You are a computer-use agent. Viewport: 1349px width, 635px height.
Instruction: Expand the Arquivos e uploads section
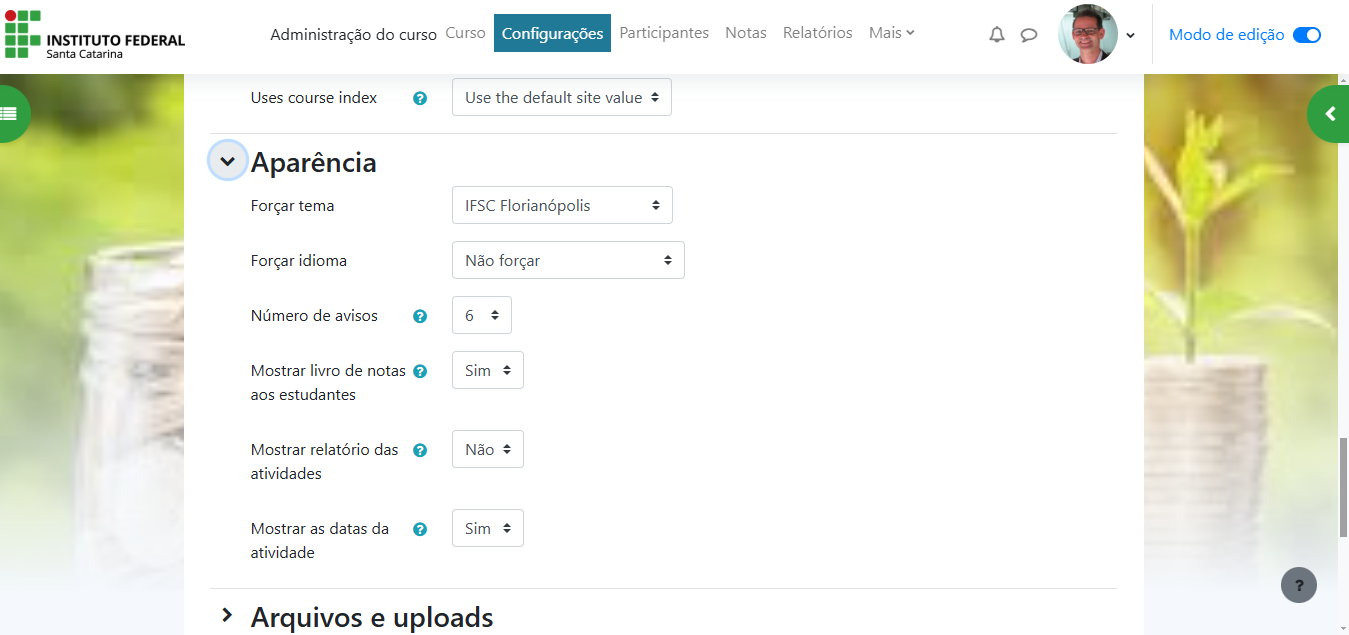(x=228, y=616)
